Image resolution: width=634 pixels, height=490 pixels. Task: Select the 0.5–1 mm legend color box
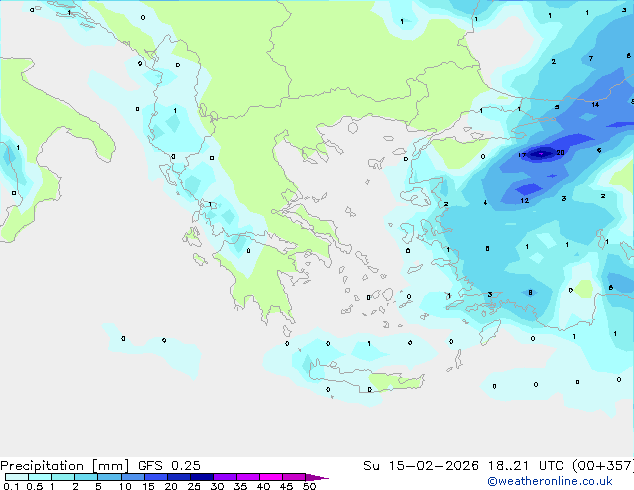click(40, 477)
